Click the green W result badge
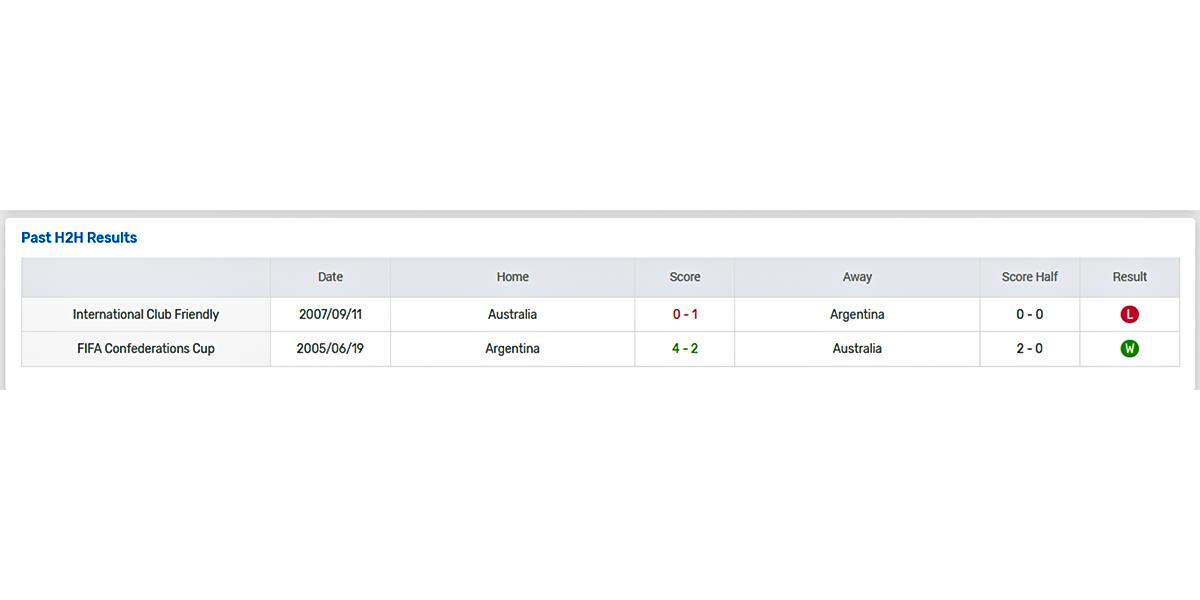 [1130, 349]
